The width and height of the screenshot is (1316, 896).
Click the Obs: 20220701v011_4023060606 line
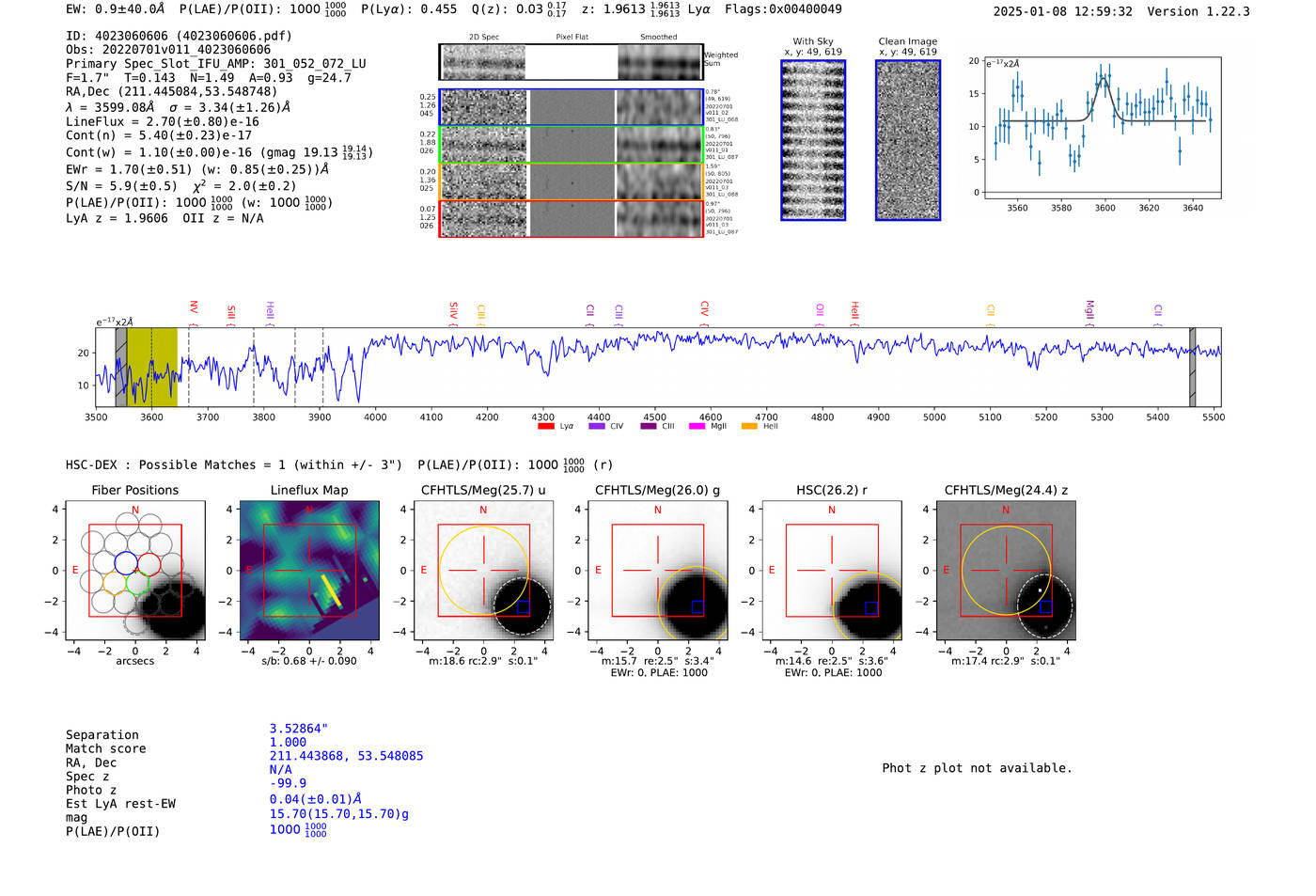pyautogui.click(x=168, y=50)
